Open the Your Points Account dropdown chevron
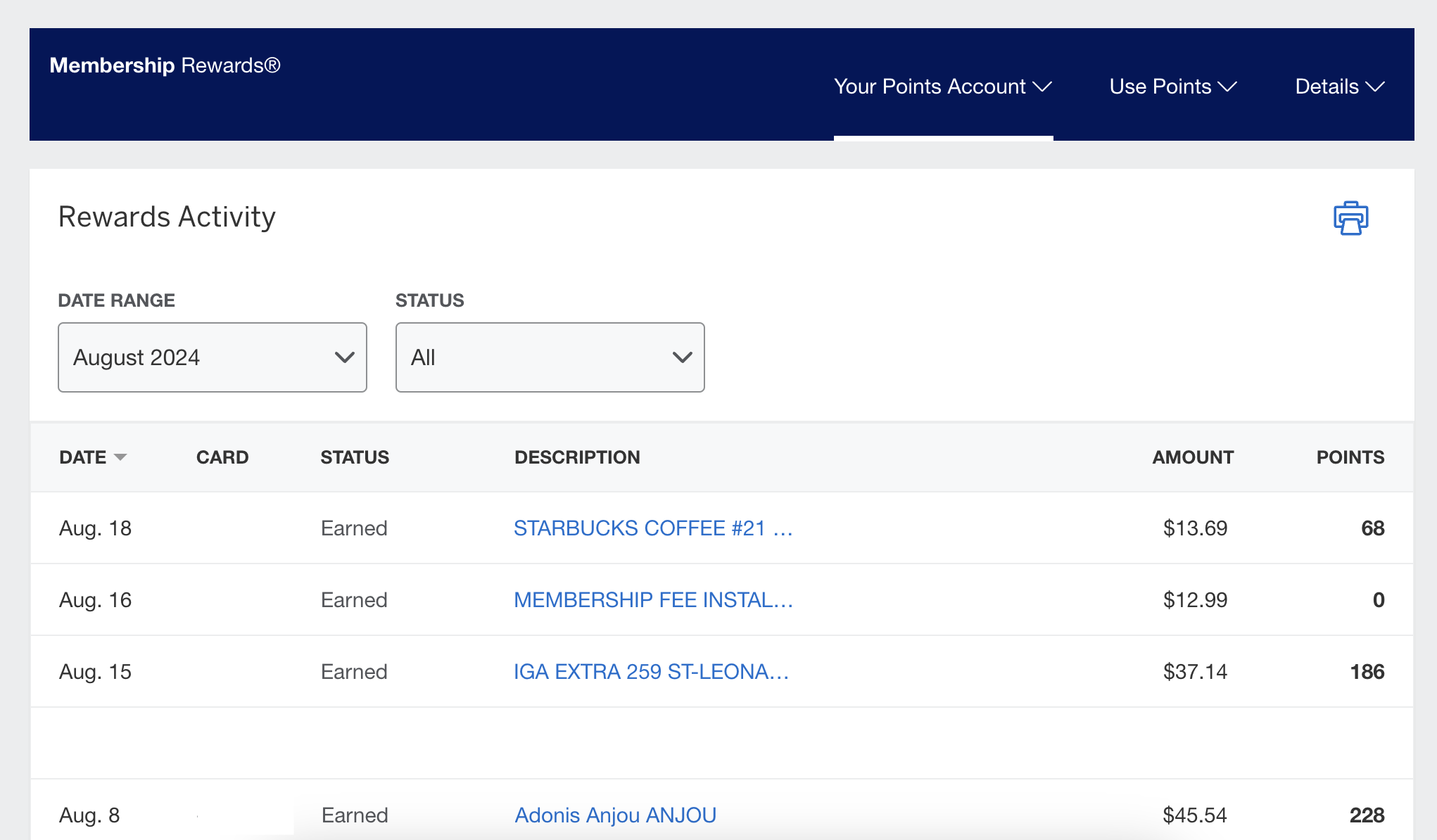 click(1043, 87)
